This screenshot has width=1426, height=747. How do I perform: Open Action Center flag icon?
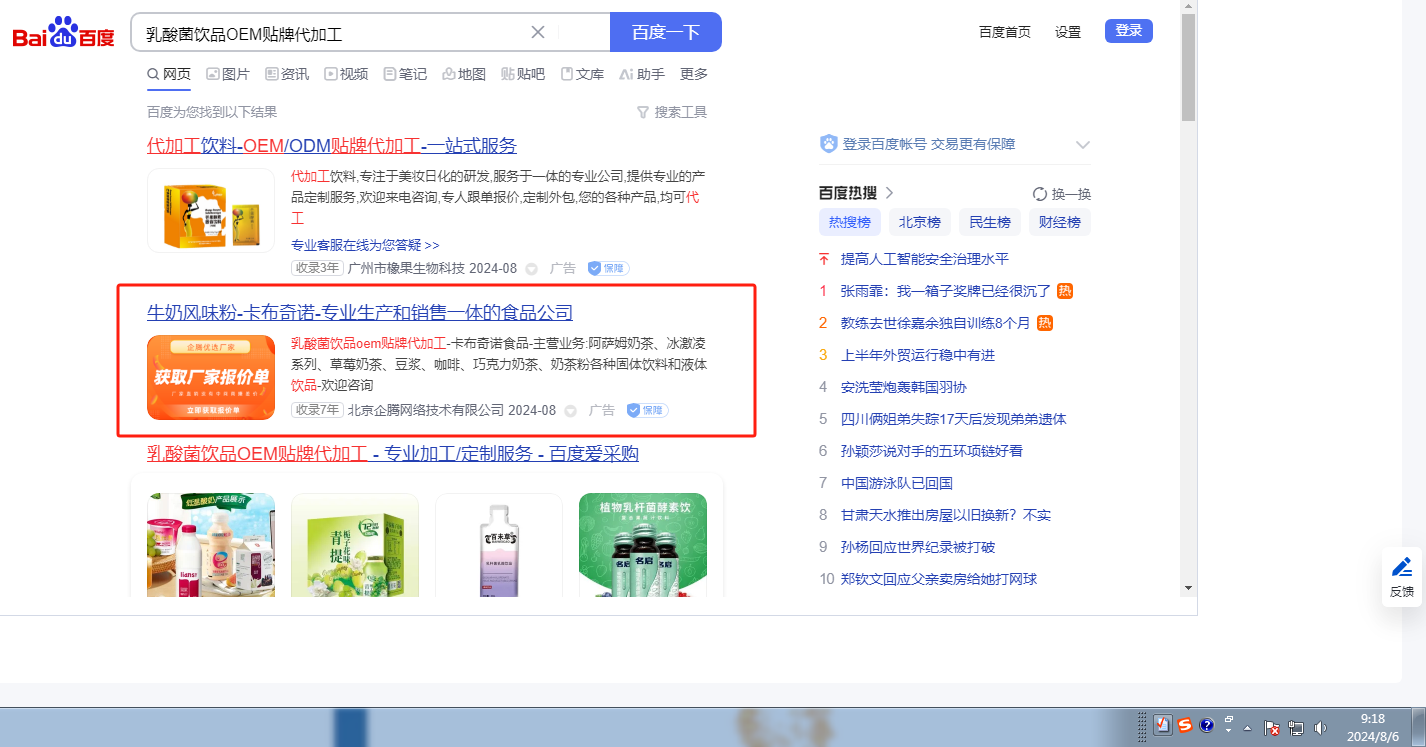(x=1272, y=727)
